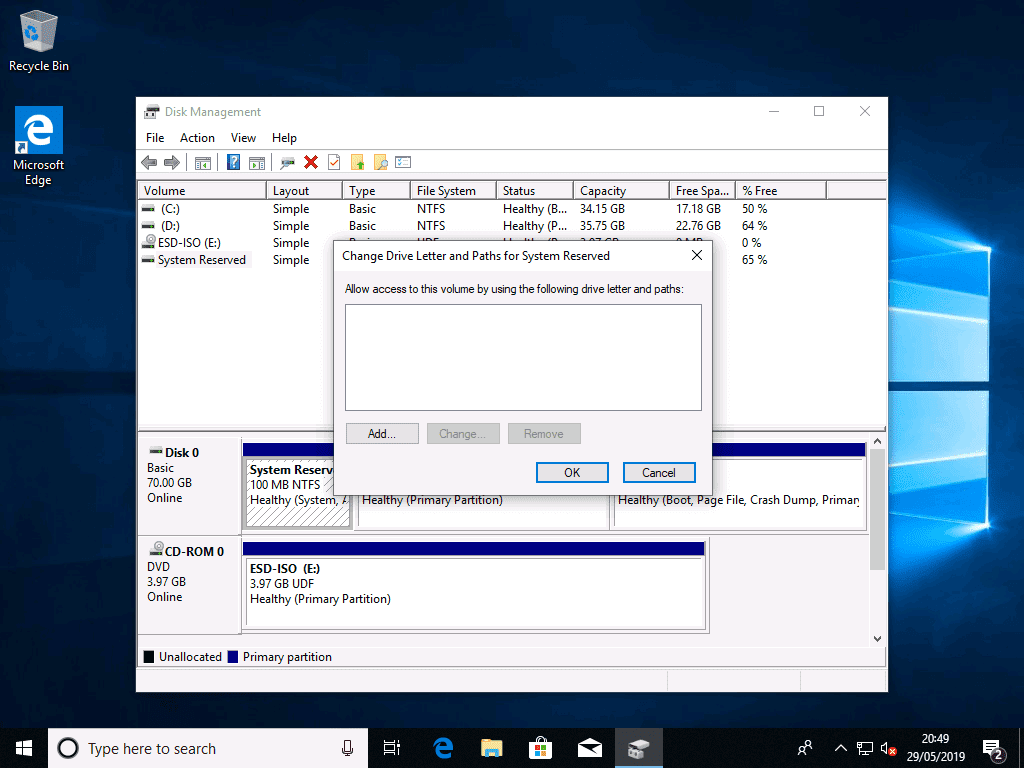This screenshot has height=768, width=1024.
Task: Click the scroll up arrow in graphical view
Action: click(x=877, y=442)
